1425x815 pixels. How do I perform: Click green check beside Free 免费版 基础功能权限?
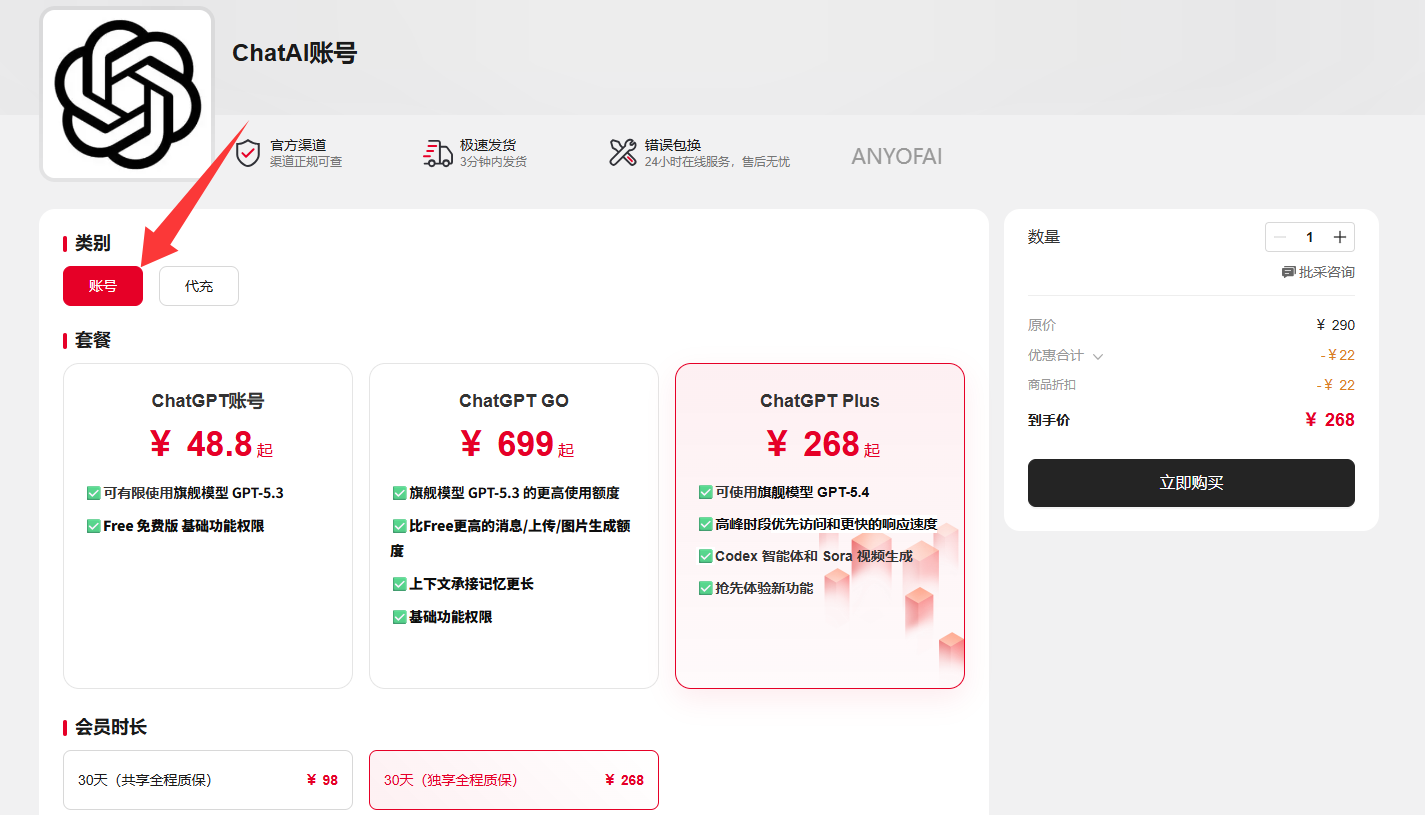tap(94, 526)
